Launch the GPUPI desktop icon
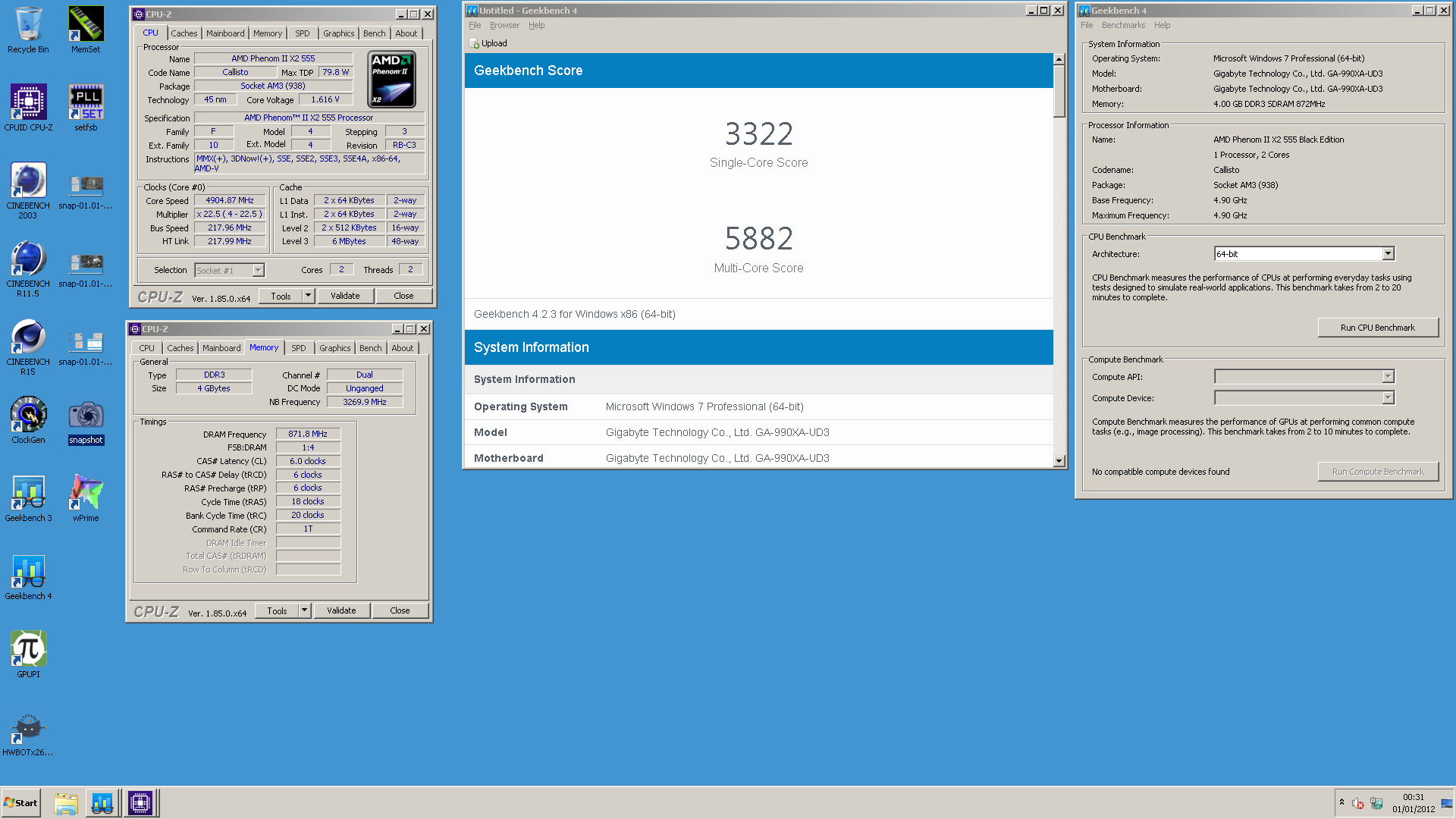1456x819 pixels. coord(28,655)
